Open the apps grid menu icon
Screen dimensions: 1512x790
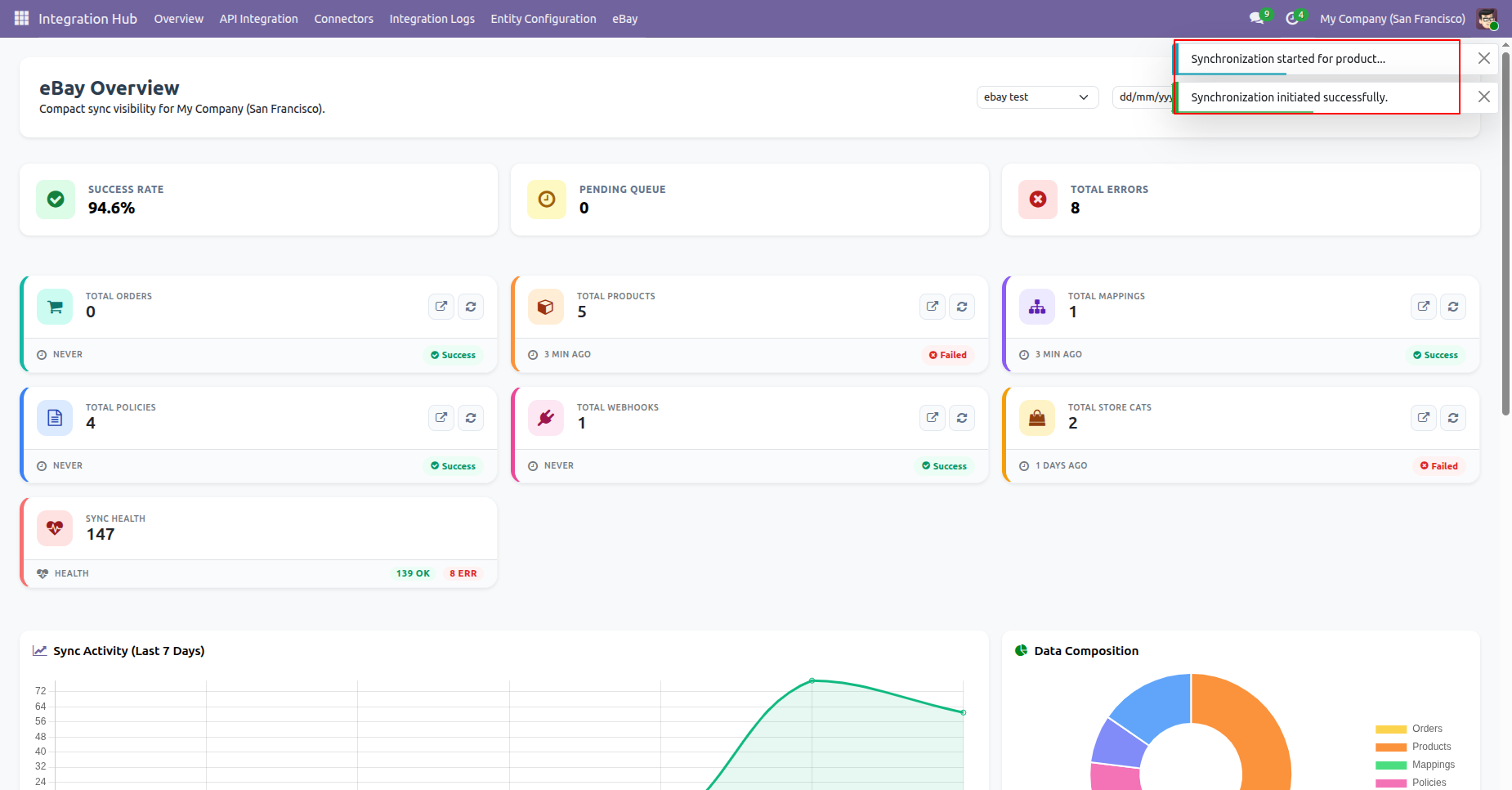pos(21,18)
